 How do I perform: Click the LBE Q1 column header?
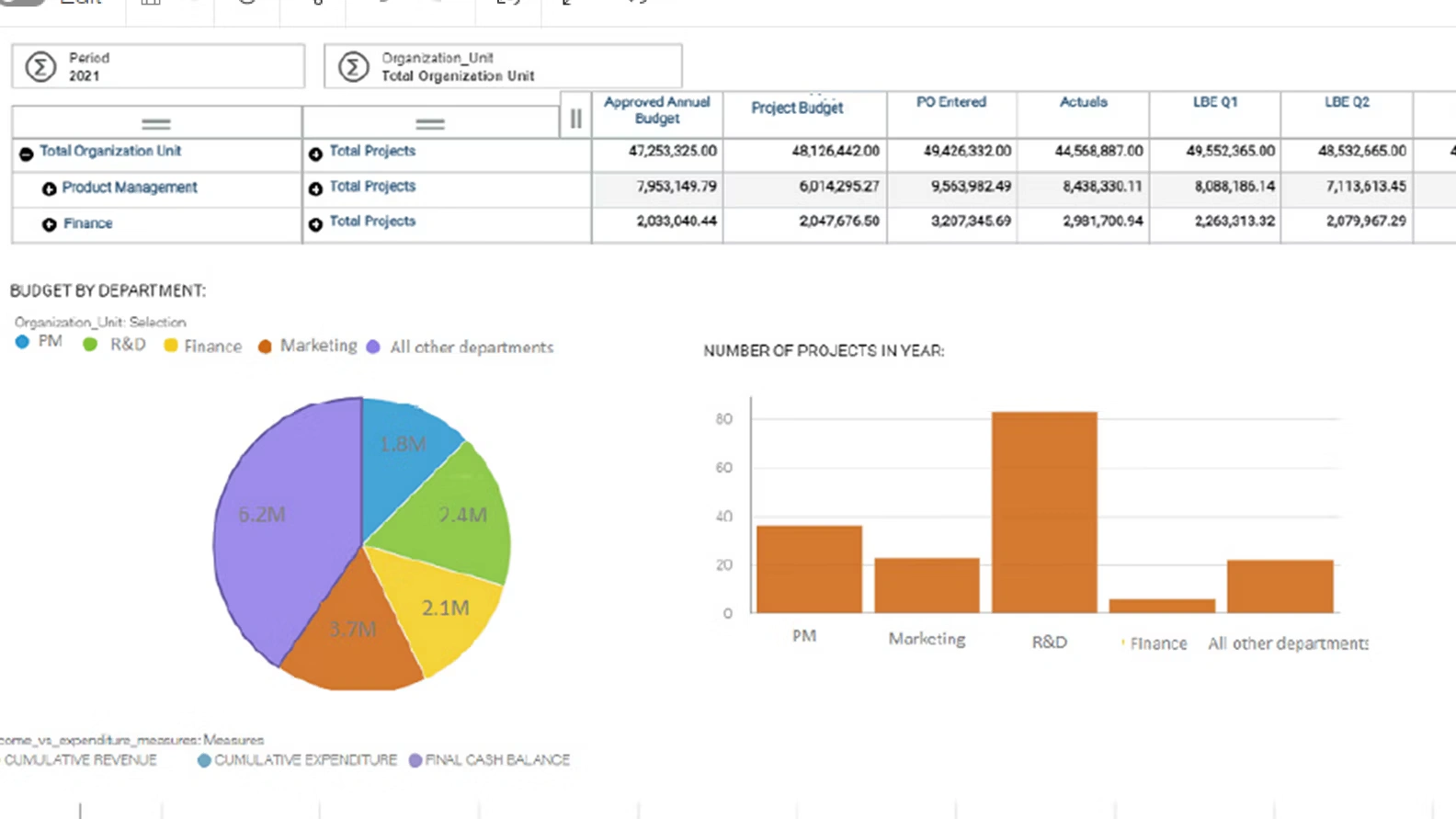(1214, 102)
